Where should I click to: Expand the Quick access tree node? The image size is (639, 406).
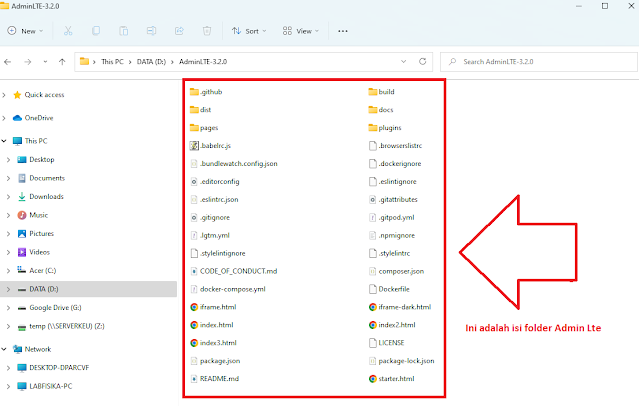4,95
